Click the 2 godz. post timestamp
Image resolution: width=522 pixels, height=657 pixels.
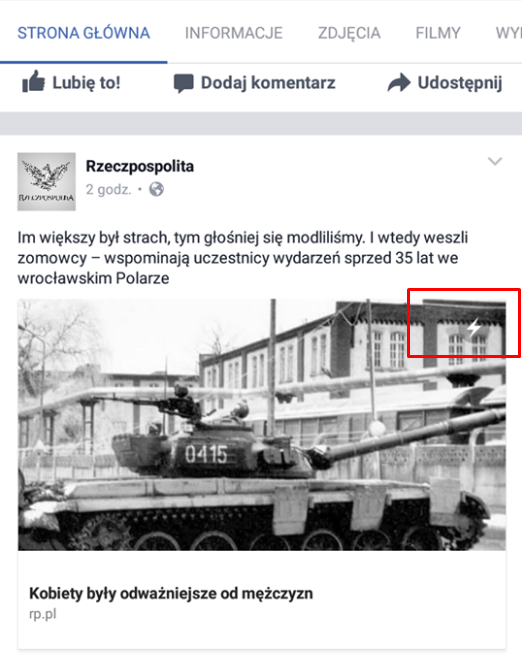109,190
